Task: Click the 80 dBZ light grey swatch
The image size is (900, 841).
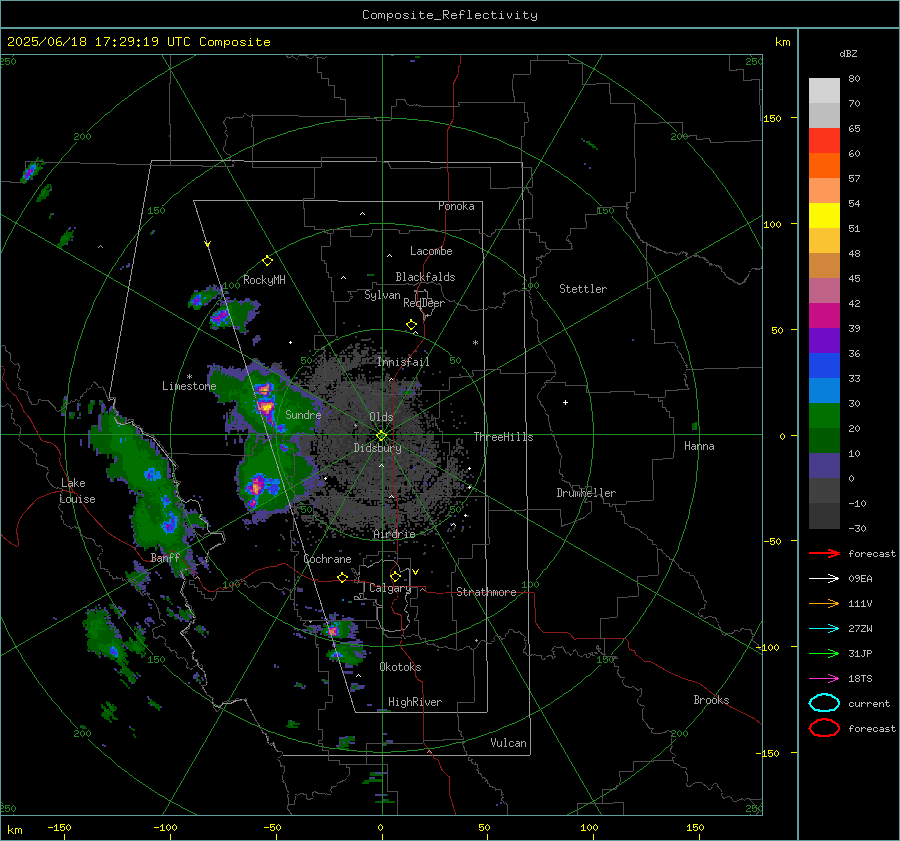Action: click(824, 91)
